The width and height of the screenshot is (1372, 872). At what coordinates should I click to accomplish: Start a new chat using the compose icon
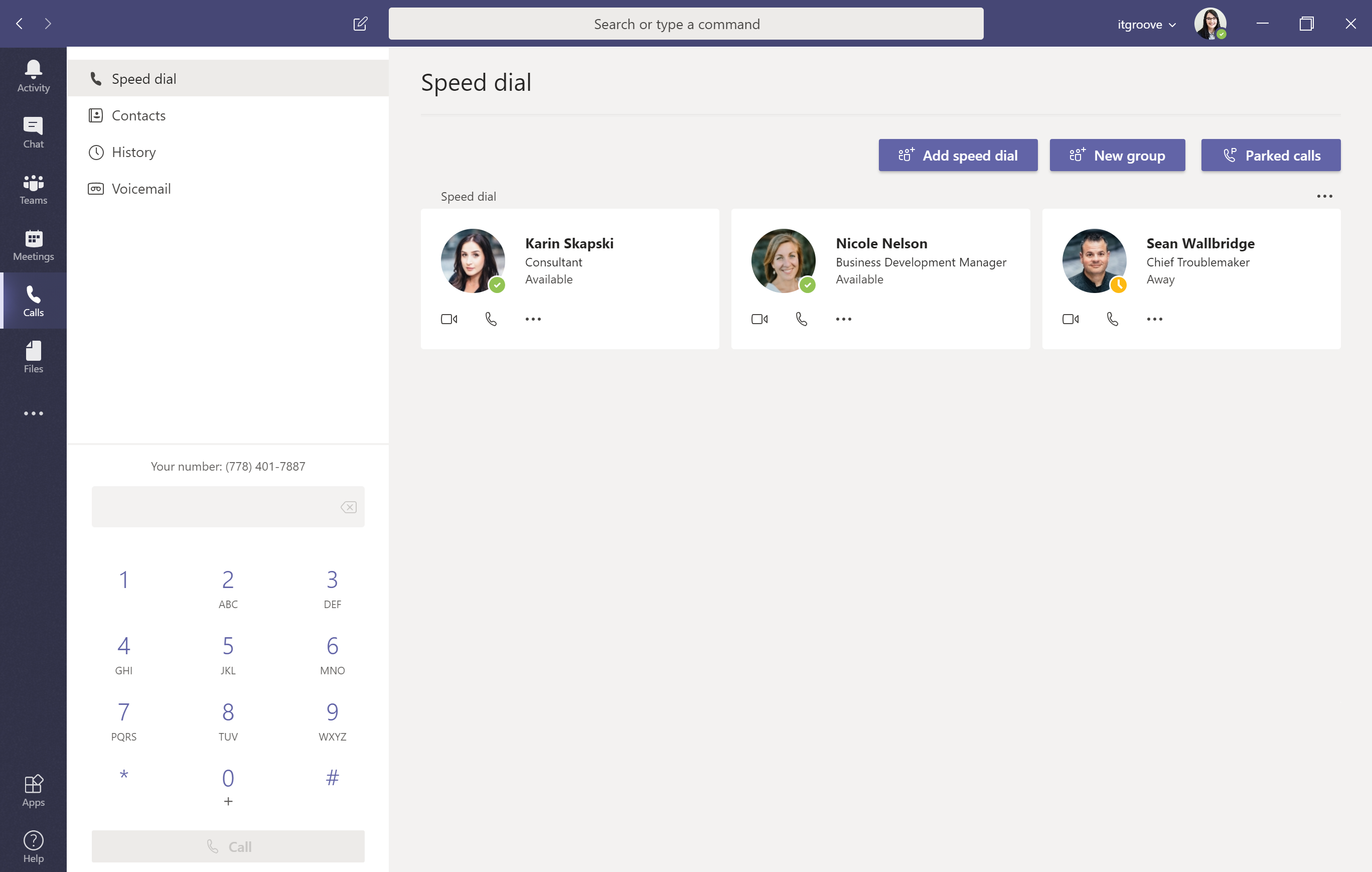(361, 24)
